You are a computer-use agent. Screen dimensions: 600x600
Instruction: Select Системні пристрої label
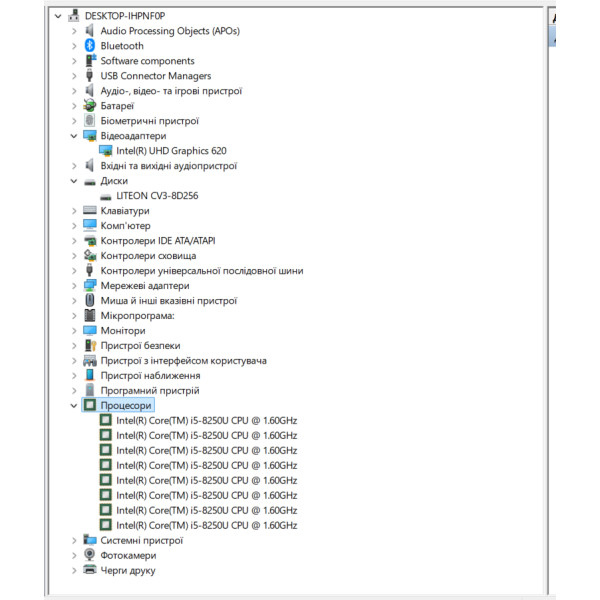tap(142, 540)
